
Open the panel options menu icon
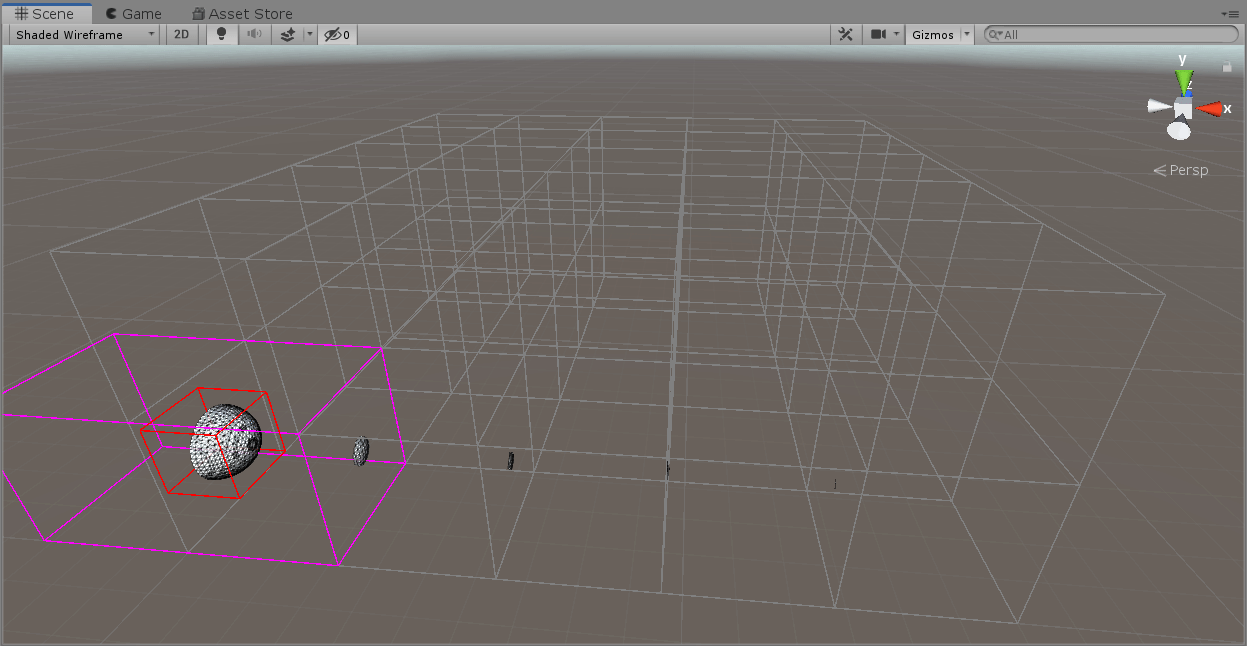pos(1229,14)
